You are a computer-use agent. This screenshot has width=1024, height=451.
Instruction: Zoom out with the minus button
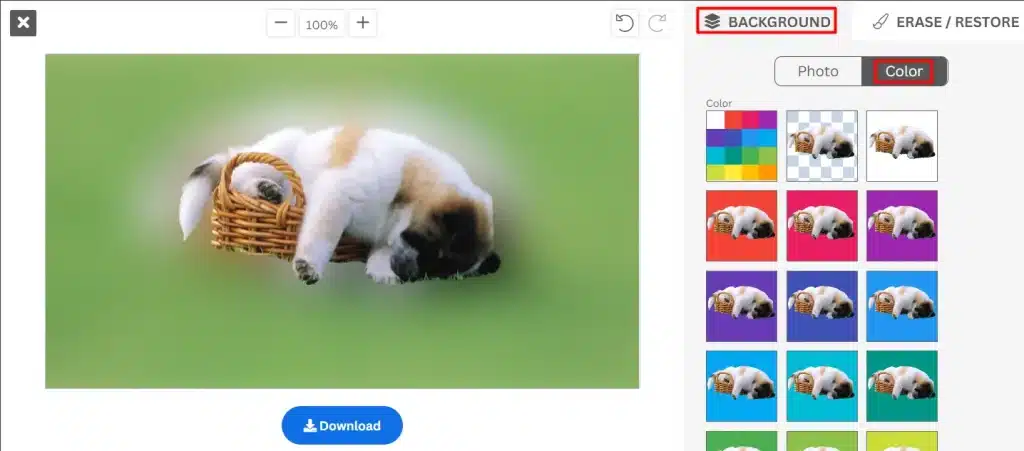pos(281,23)
